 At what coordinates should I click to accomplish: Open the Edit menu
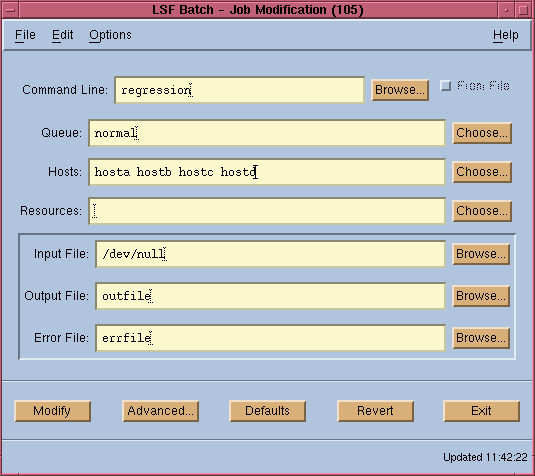pos(62,35)
